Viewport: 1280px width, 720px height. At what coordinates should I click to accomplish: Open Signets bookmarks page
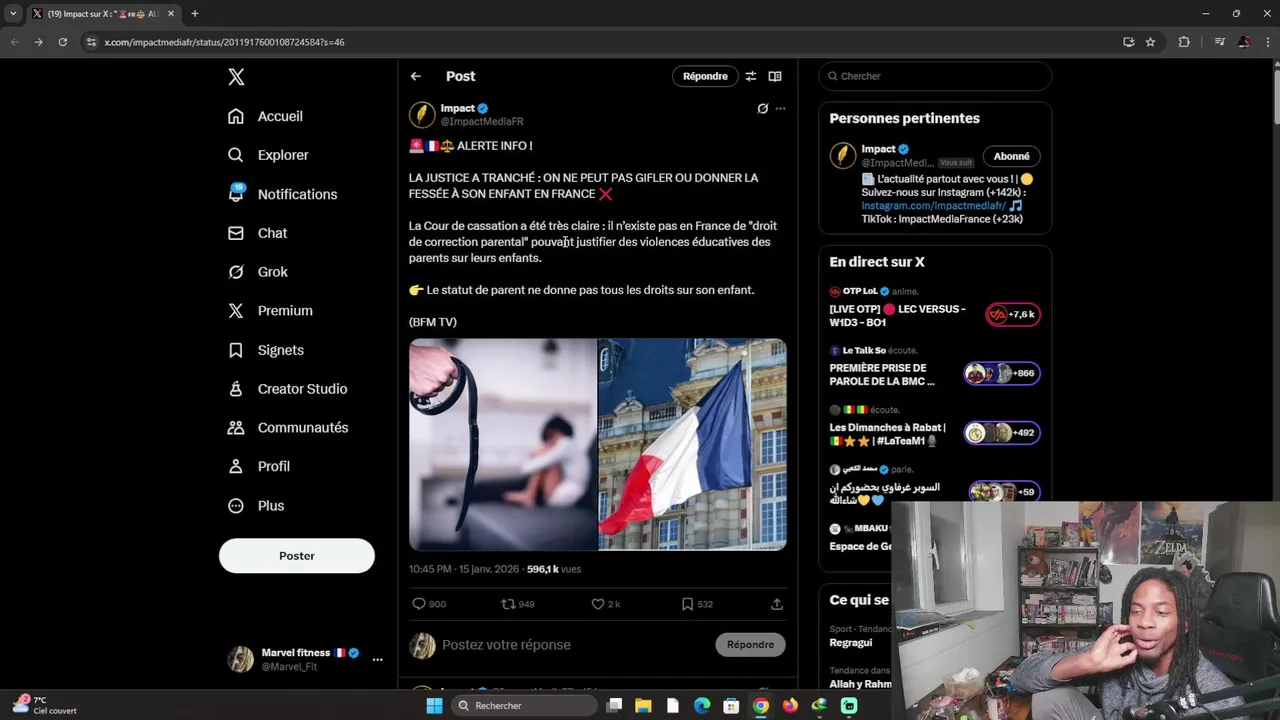click(265, 350)
